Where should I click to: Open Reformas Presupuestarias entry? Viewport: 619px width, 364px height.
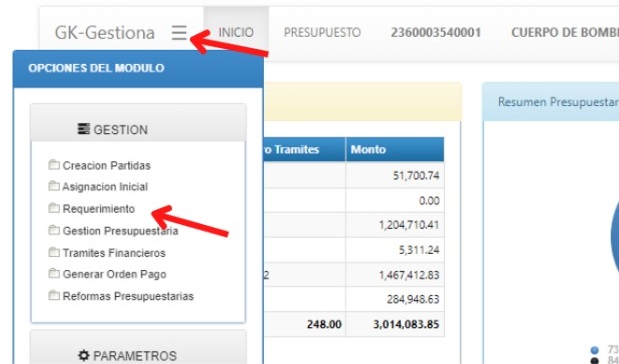pos(128,296)
